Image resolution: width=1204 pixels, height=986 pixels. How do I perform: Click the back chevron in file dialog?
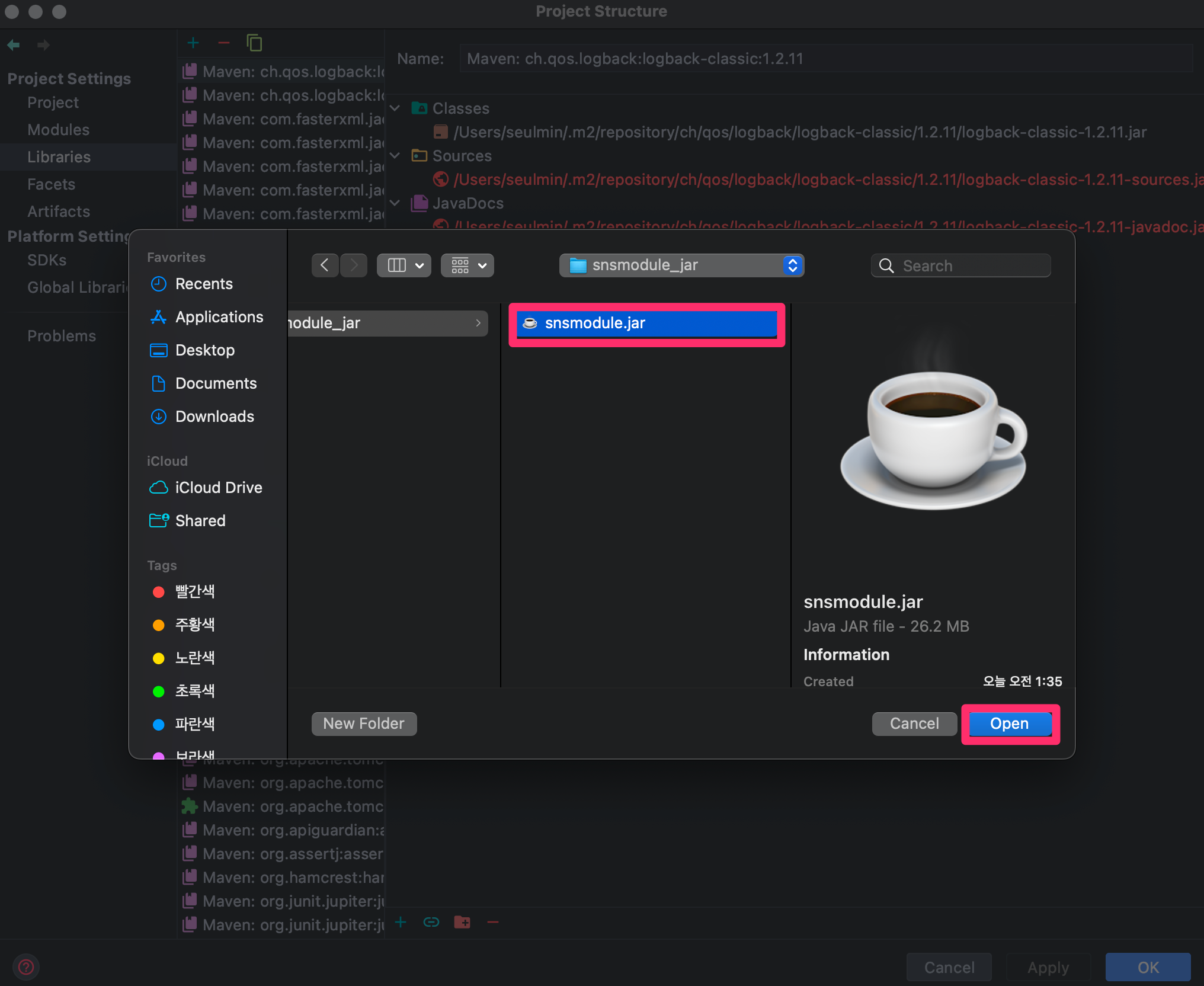coord(325,265)
